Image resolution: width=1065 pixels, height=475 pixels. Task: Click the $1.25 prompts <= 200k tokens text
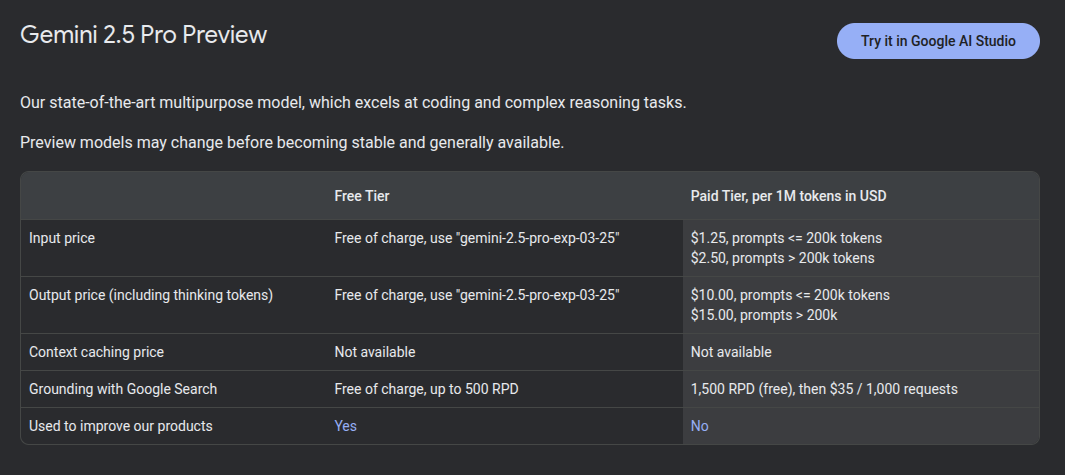tap(786, 238)
